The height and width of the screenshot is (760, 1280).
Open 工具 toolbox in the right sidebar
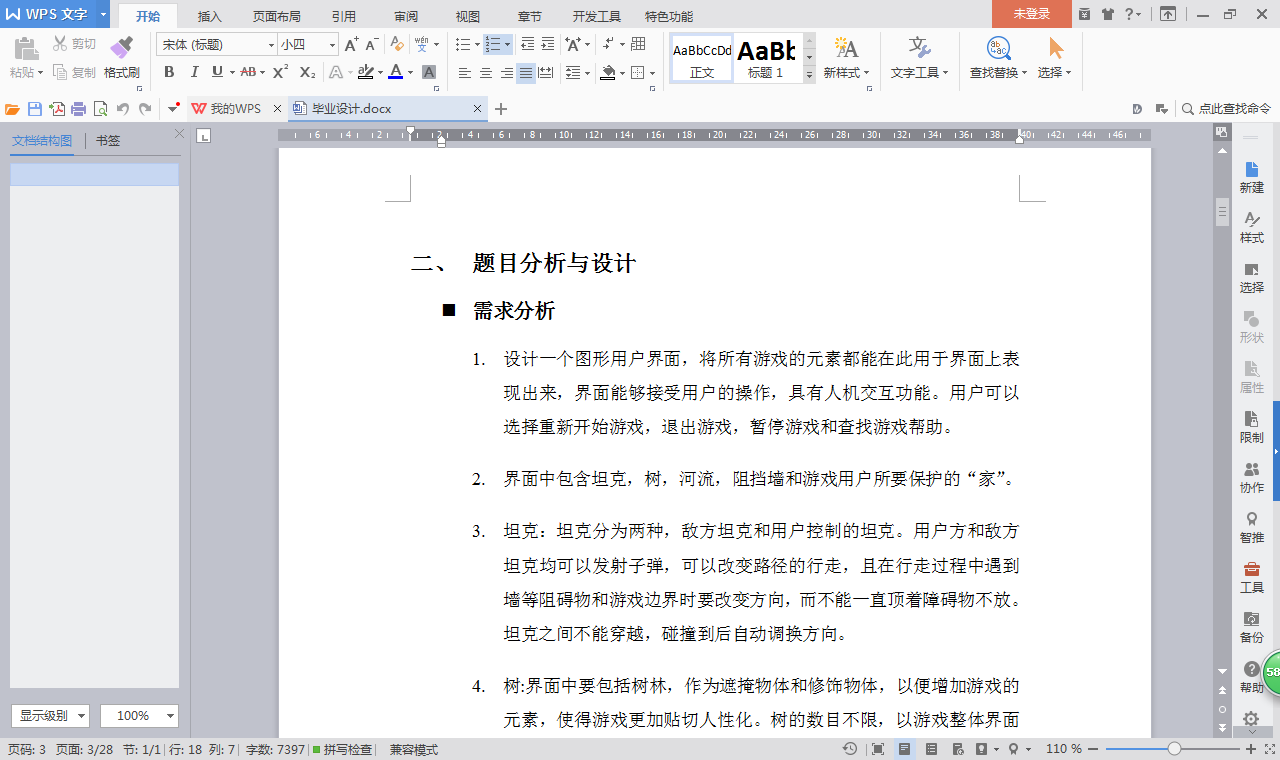point(1251,578)
